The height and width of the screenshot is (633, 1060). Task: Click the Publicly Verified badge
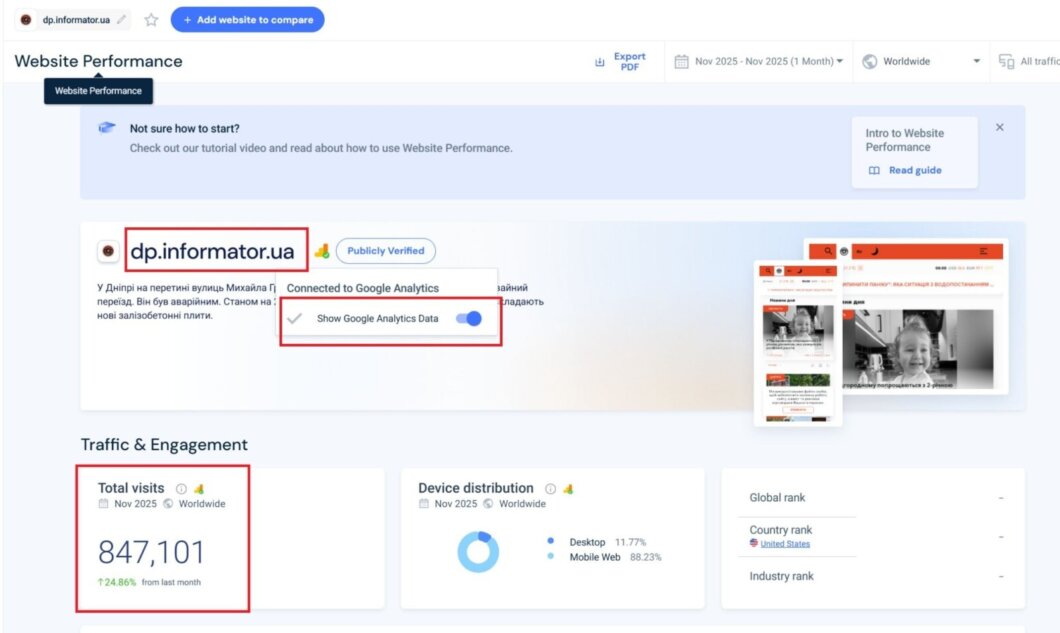(x=385, y=251)
